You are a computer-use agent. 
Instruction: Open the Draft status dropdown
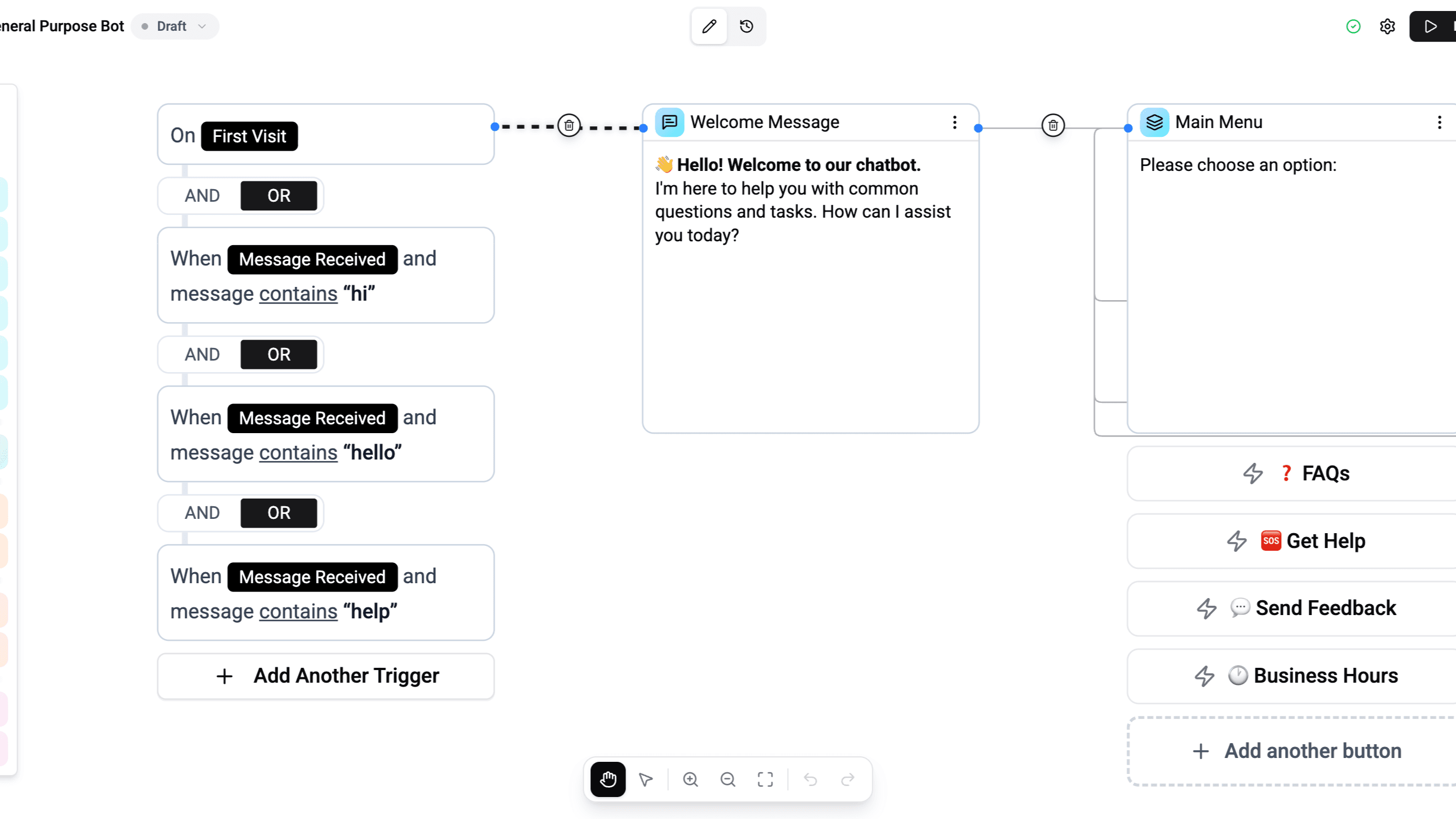pyautogui.click(x=175, y=26)
